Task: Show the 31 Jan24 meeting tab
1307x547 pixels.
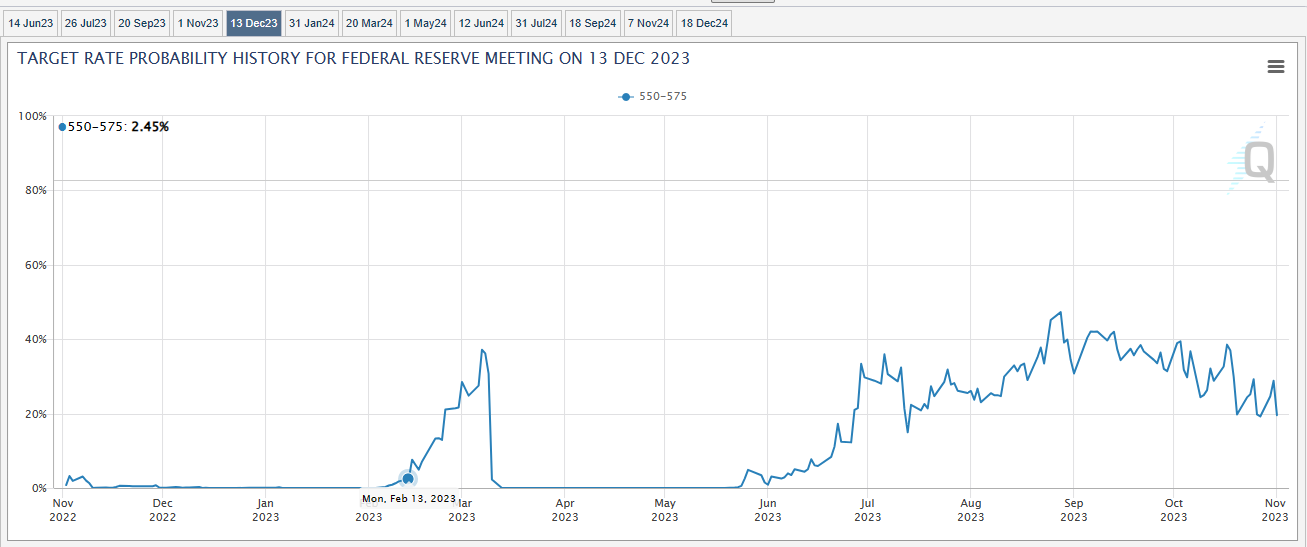Action: point(311,23)
